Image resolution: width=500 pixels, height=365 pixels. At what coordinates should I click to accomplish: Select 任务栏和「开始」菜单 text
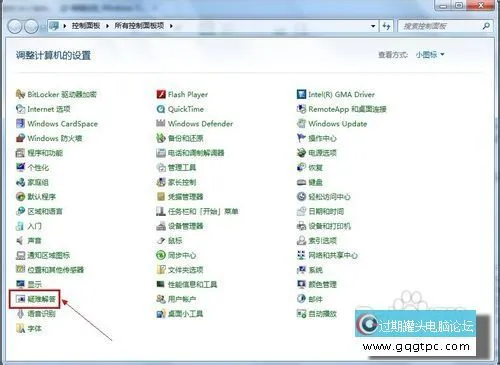point(203,211)
